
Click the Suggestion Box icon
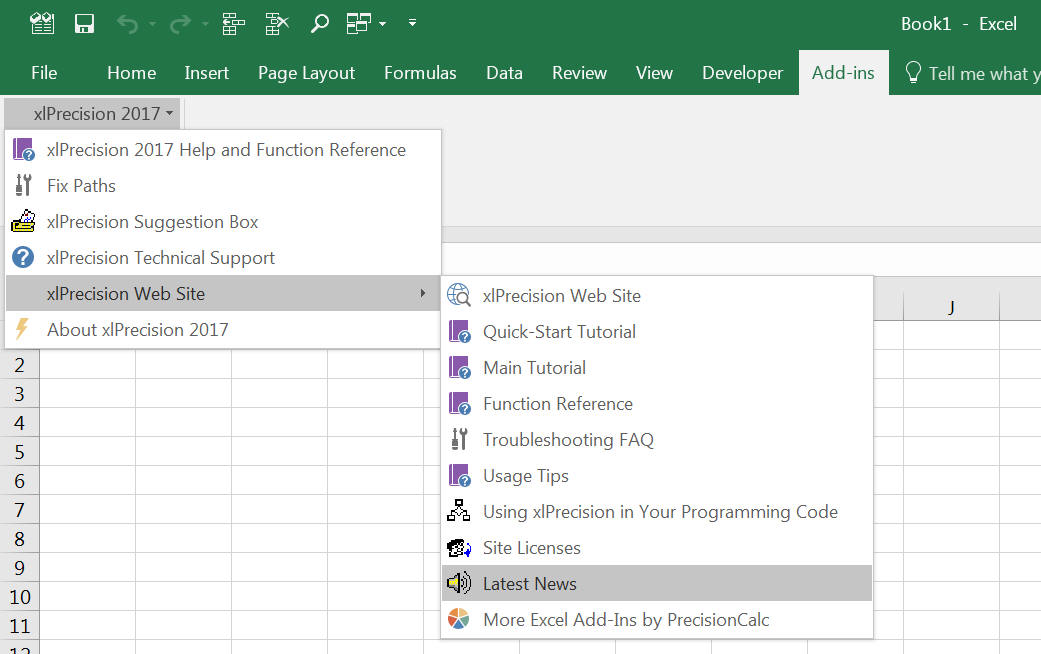(x=23, y=220)
